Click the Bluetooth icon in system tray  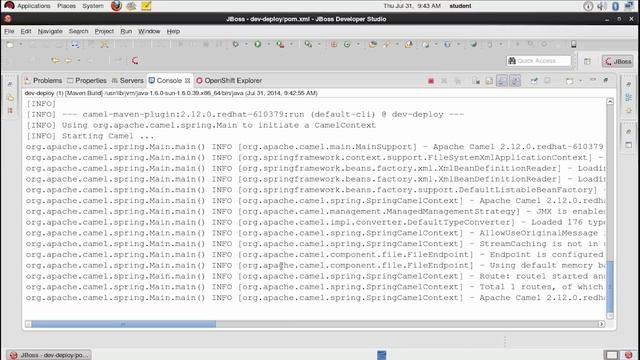tap(616, 6)
